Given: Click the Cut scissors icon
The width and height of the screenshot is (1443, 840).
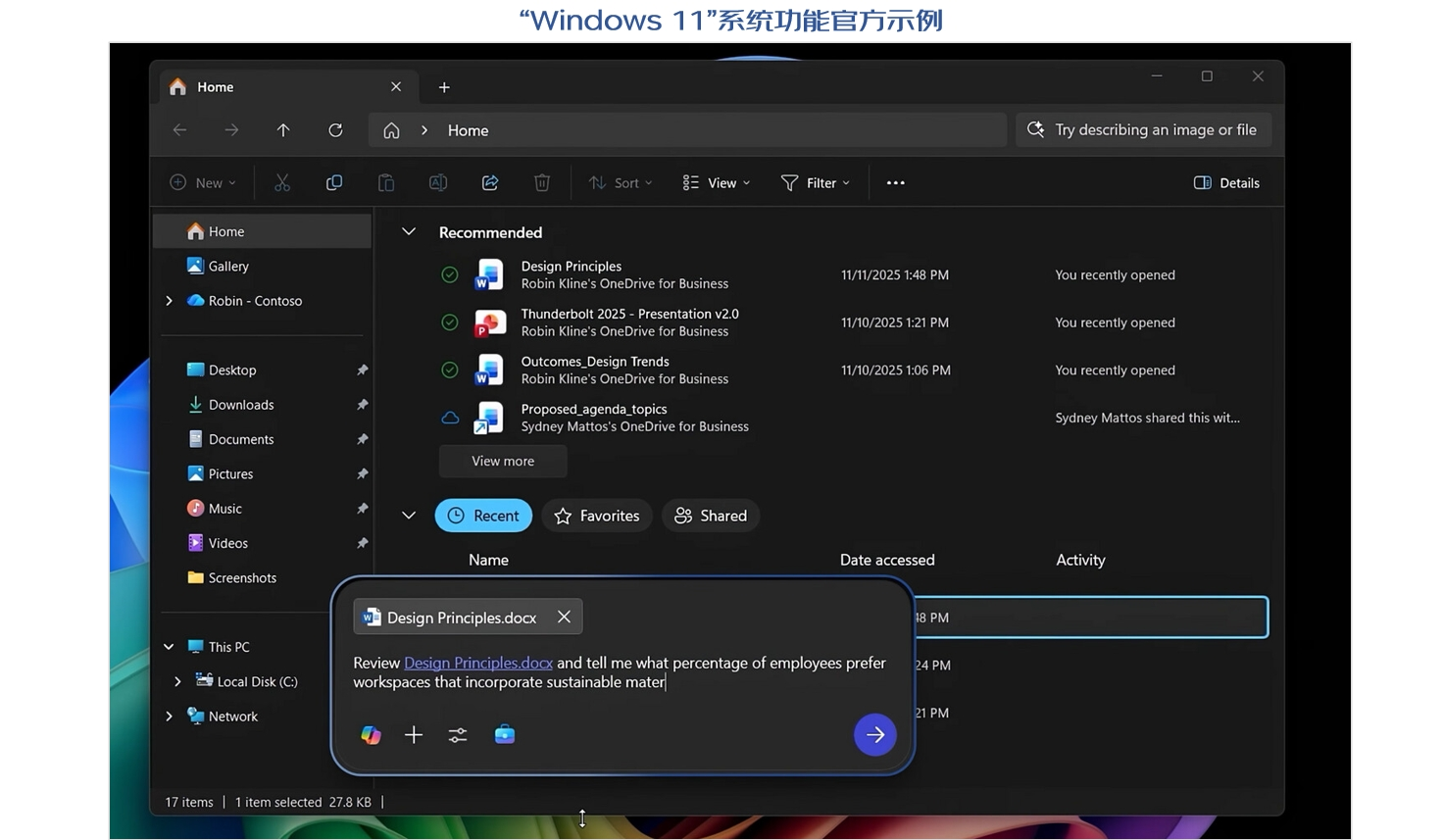Looking at the screenshot, I should (282, 182).
